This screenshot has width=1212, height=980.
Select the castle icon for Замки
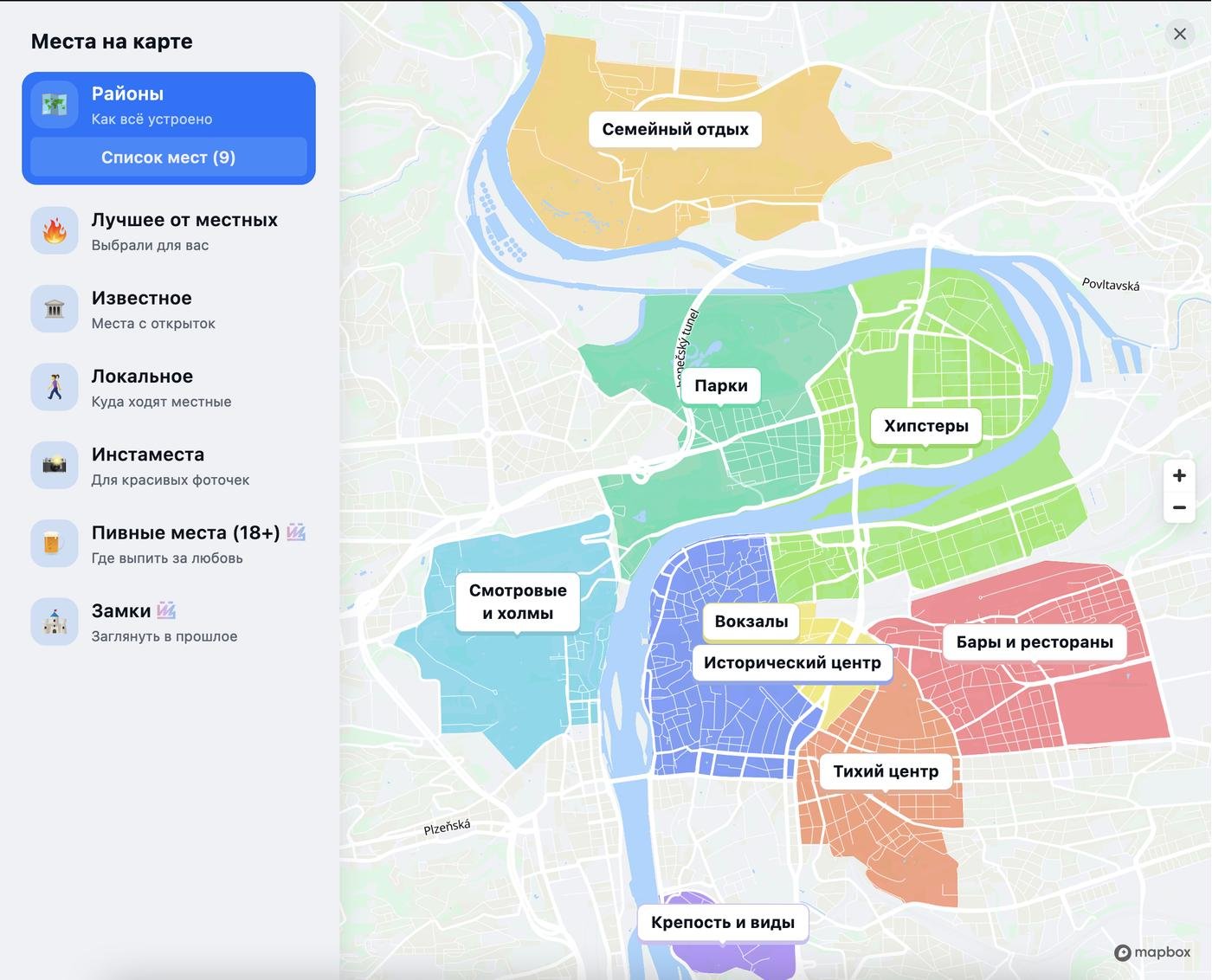(x=55, y=622)
